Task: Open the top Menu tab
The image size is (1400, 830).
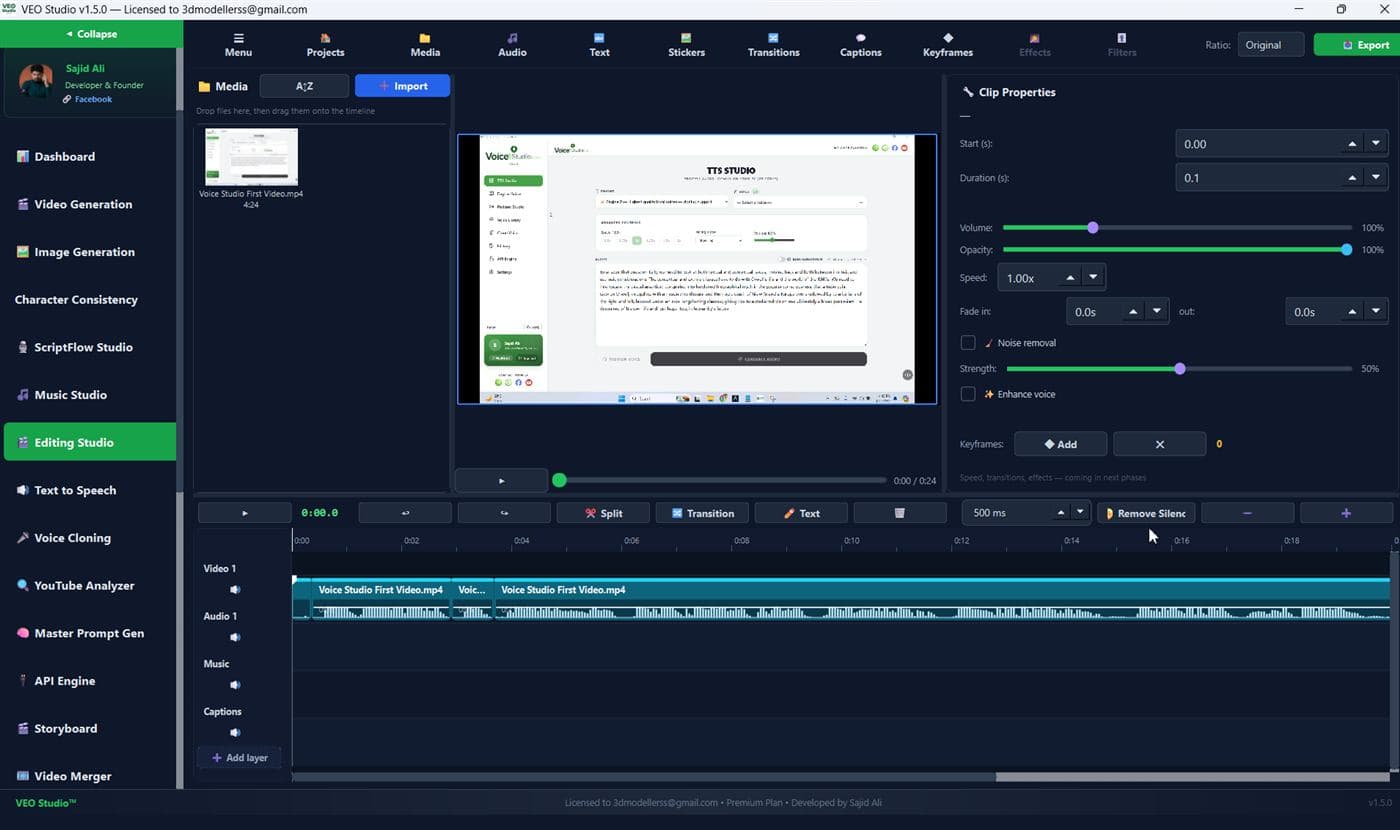Action: (238, 45)
